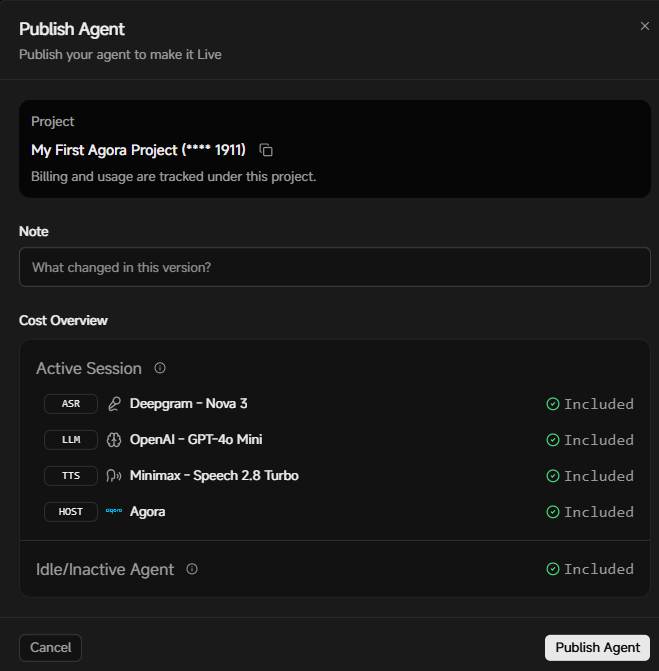Image resolution: width=659 pixels, height=671 pixels.
Task: Click the green check icon in the OpenAI row
Action: pos(553,439)
